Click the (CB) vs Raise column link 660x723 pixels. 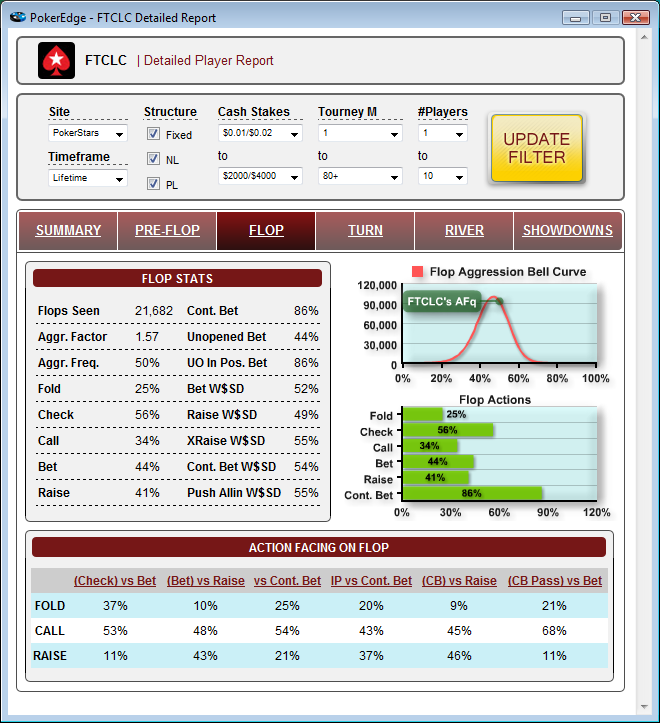pyautogui.click(x=459, y=581)
